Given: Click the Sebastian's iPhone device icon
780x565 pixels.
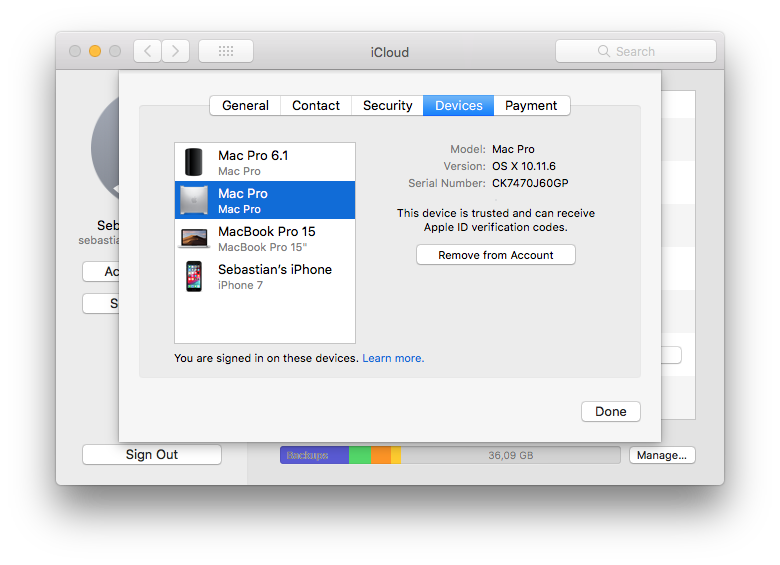Looking at the screenshot, I should (x=194, y=276).
